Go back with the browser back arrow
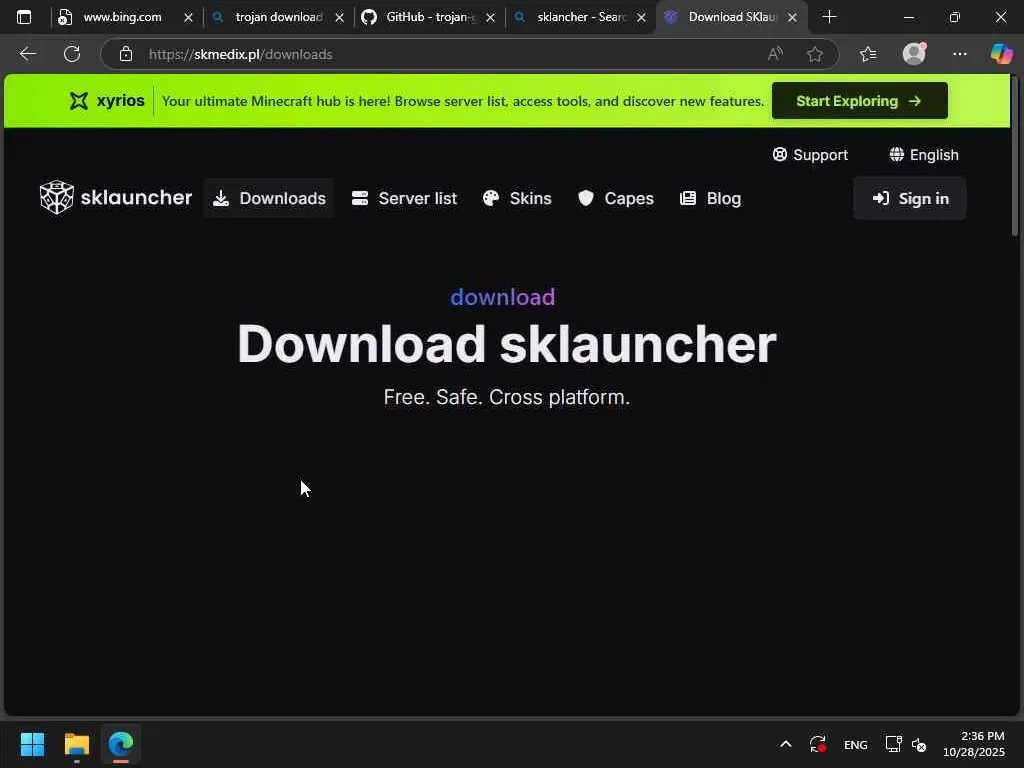 27,54
